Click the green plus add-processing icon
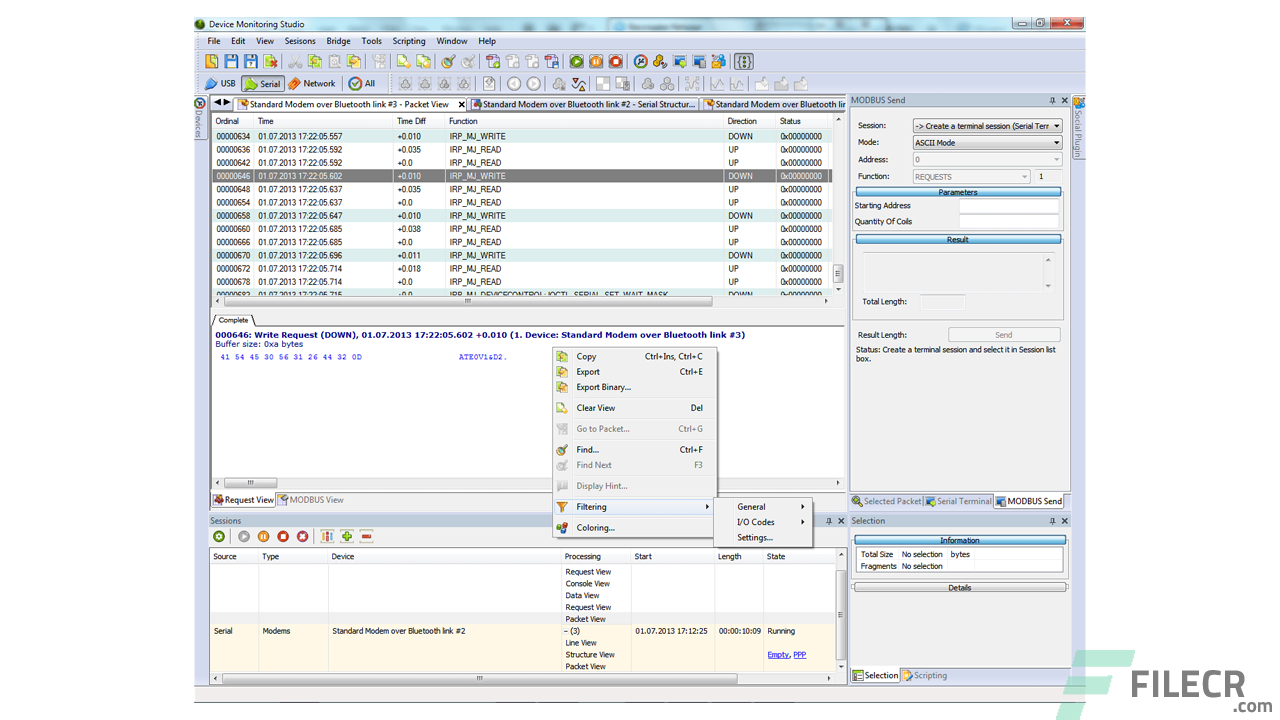The height and width of the screenshot is (720, 1280). tap(347, 537)
